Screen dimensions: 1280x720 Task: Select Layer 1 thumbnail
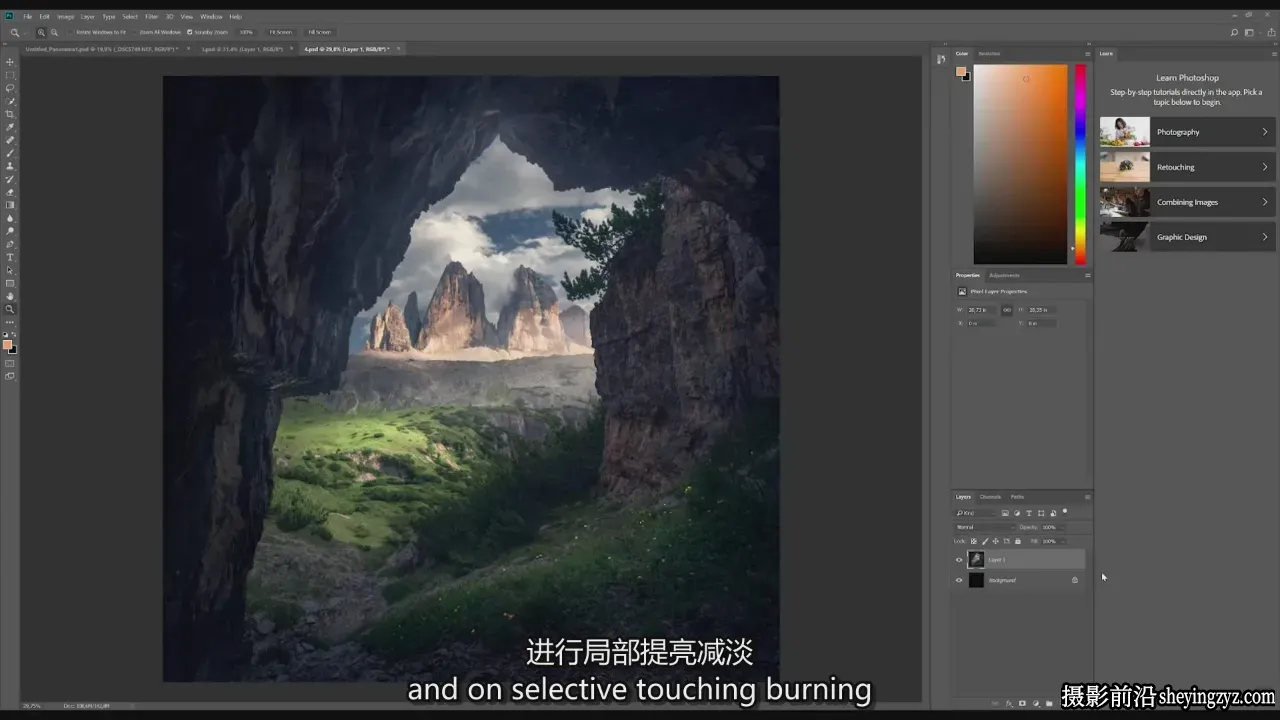pyautogui.click(x=976, y=559)
